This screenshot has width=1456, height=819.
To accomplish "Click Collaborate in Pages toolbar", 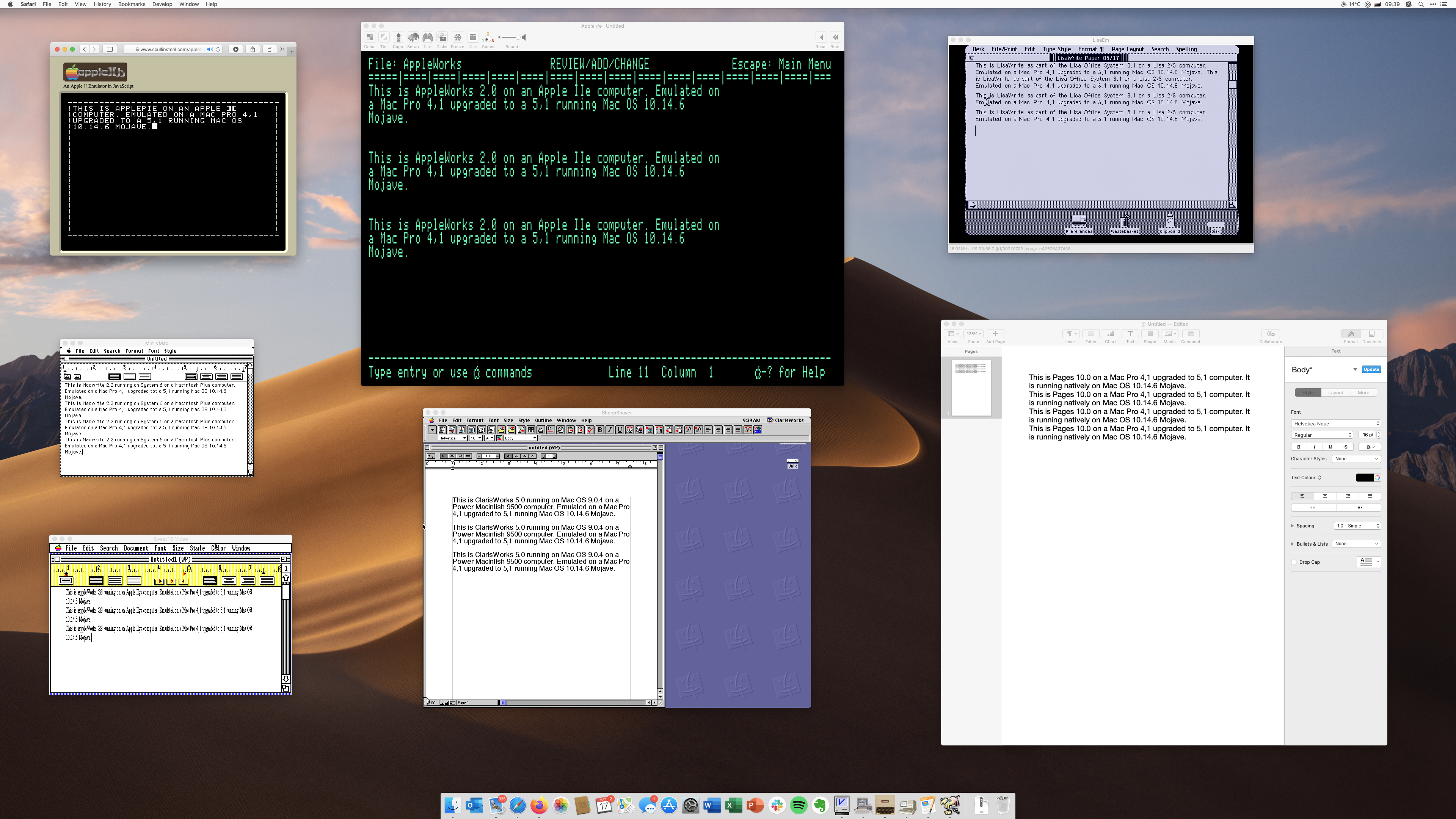I will click(1271, 334).
